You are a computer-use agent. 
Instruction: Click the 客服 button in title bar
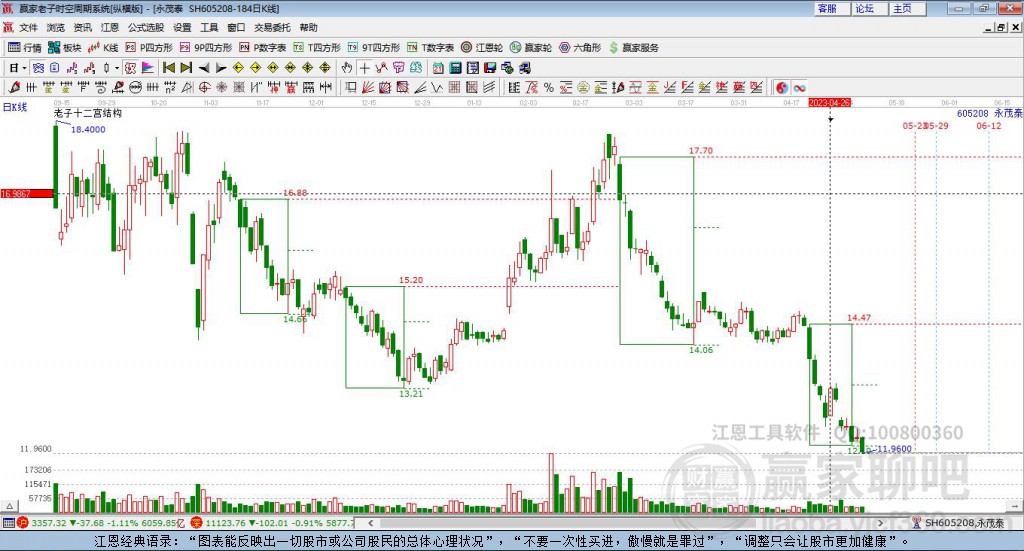pyautogui.click(x=831, y=8)
